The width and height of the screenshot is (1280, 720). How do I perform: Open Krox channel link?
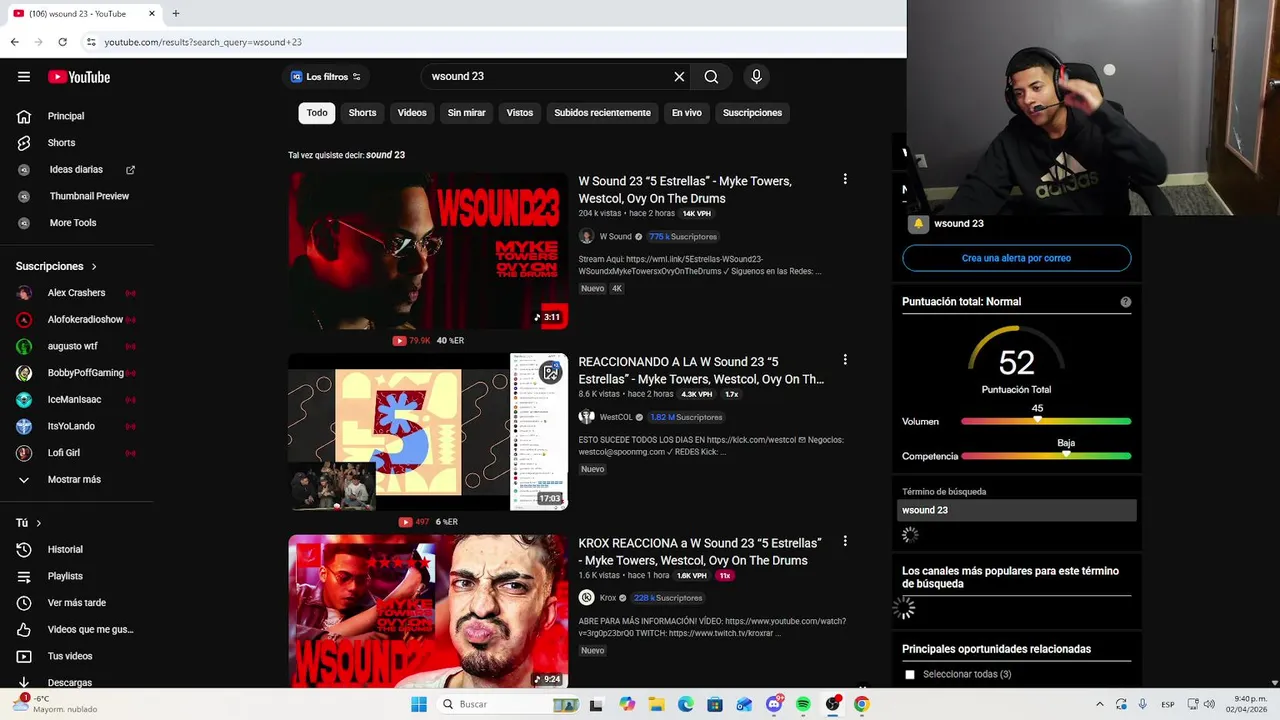[x=608, y=598]
